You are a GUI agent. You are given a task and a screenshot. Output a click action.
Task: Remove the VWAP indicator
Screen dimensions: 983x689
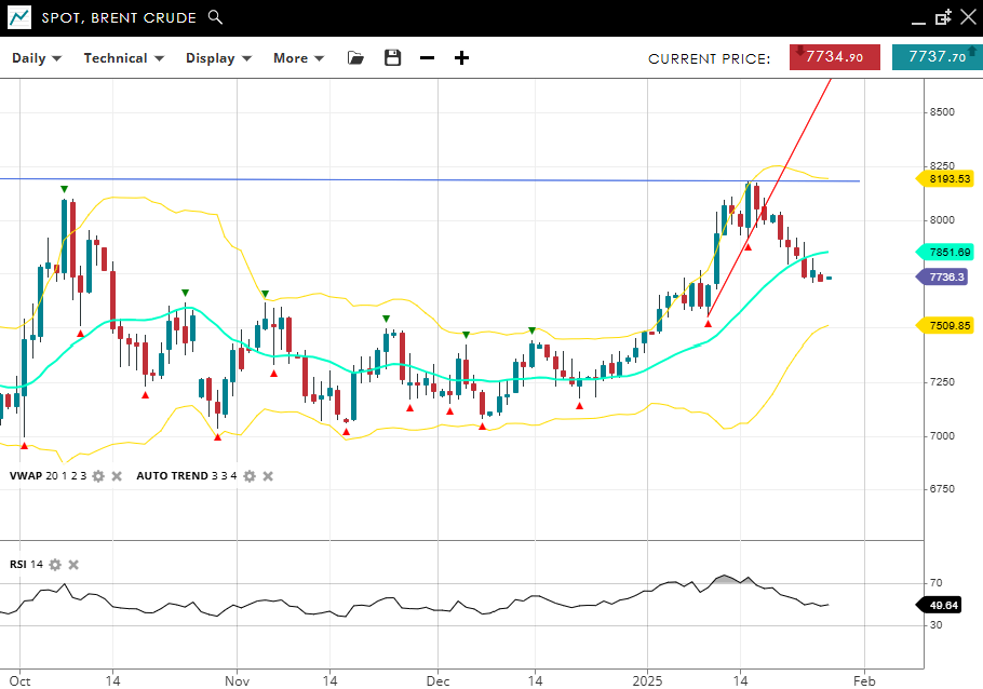[x=116, y=476]
